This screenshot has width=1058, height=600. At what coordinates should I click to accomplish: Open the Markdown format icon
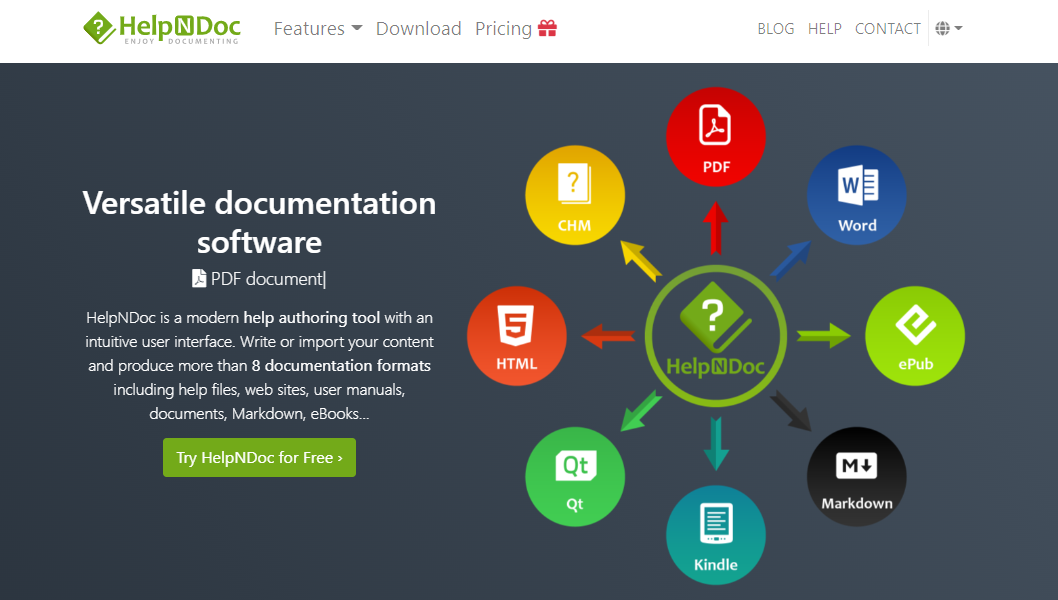pyautogui.click(x=857, y=477)
